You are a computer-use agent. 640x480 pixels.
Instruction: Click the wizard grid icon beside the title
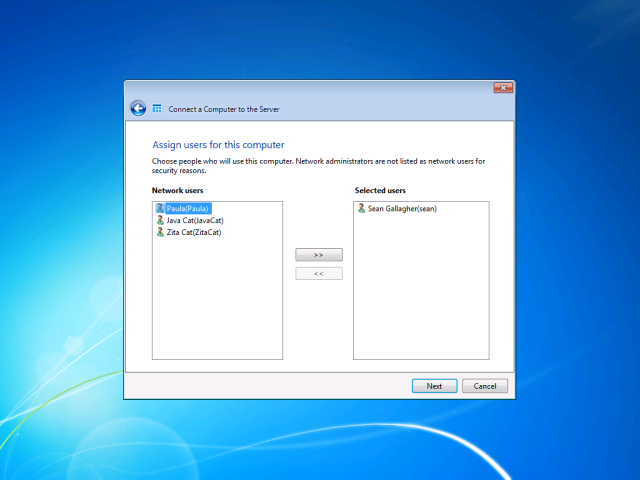pyautogui.click(x=157, y=109)
